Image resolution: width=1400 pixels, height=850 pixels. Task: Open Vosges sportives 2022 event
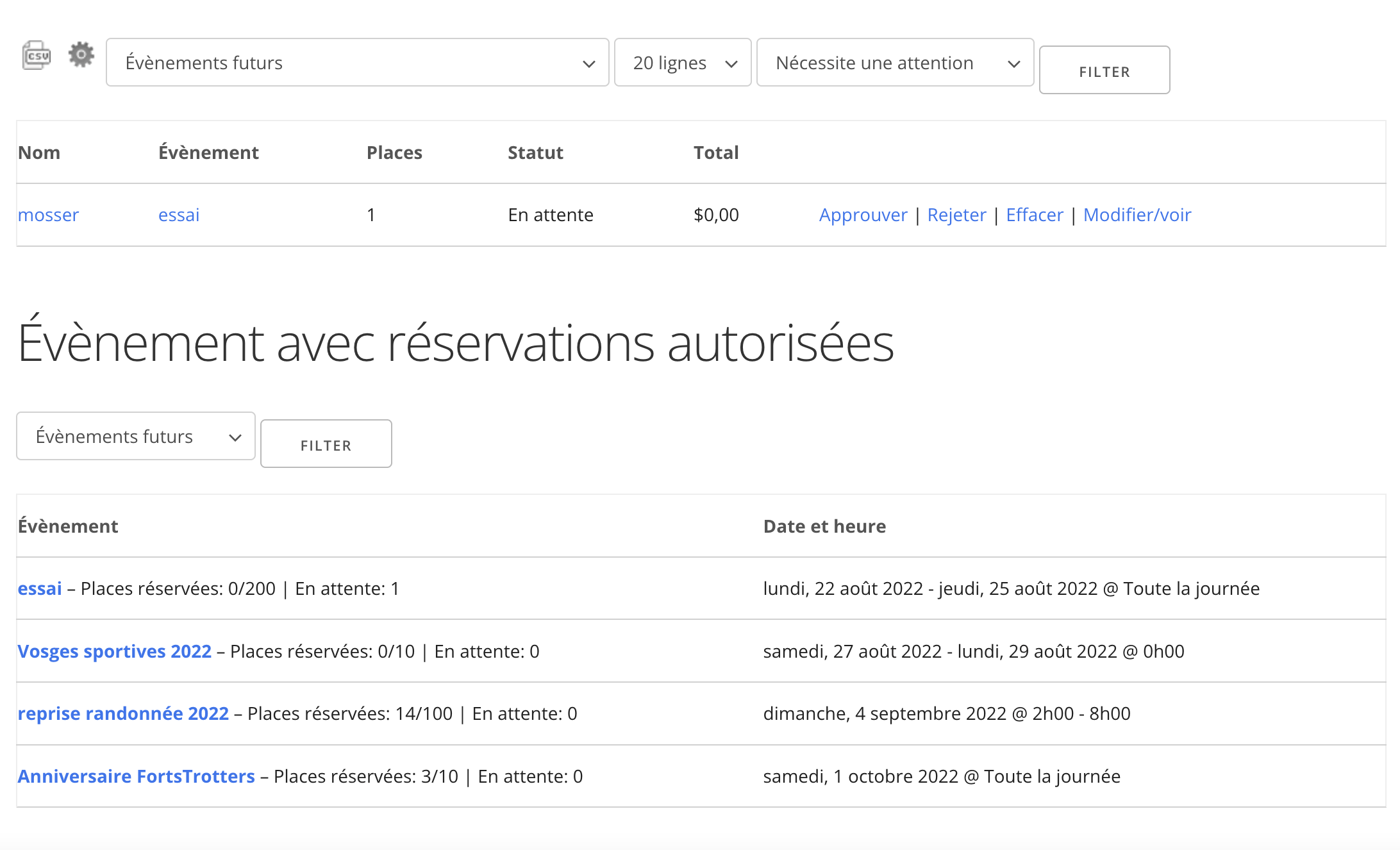click(x=114, y=651)
